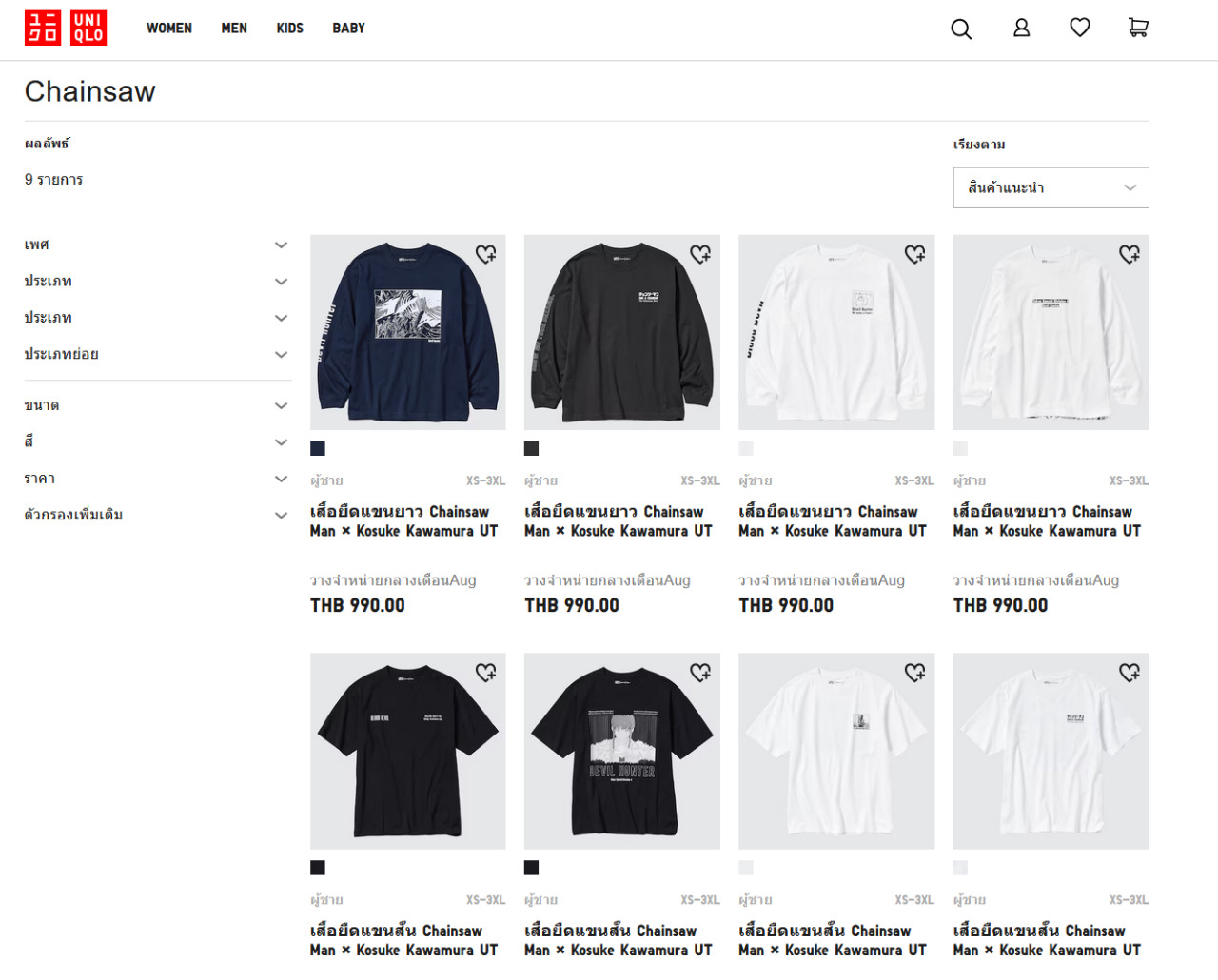
Task: Select black swatch under black long-sleeve shirt
Action: coord(532,448)
